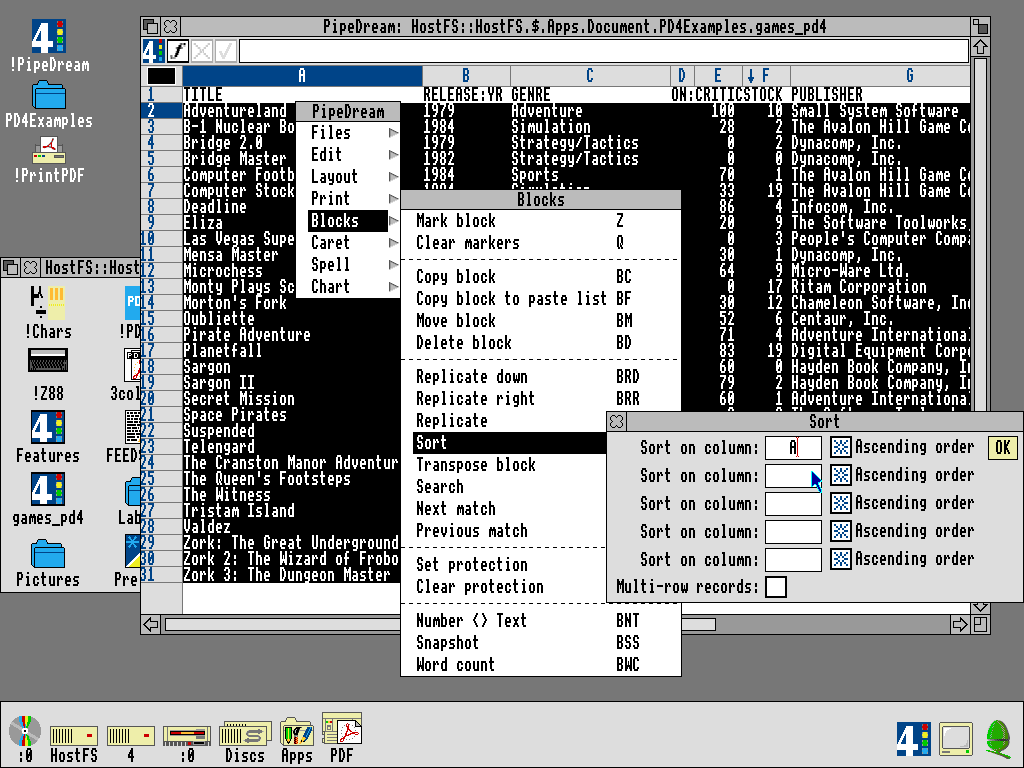Enable Multi-row records checkbox
This screenshot has width=1024, height=768.
[776, 587]
